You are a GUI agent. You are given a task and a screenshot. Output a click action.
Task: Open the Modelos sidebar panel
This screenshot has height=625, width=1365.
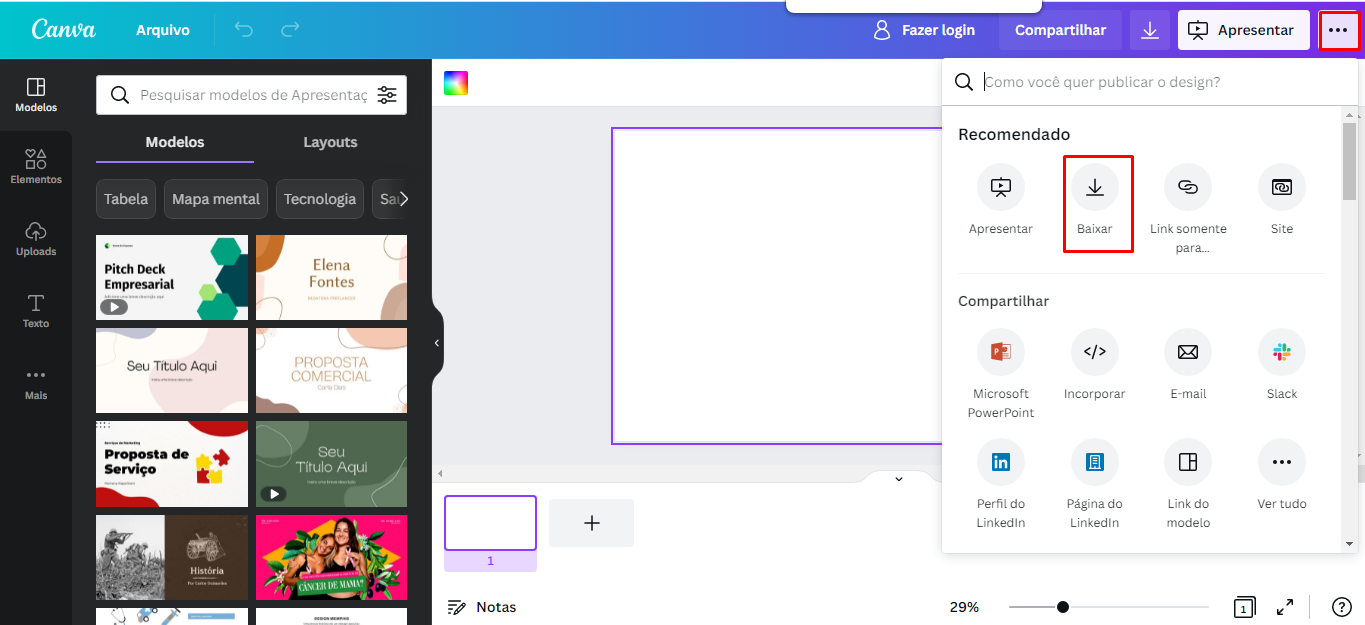click(36, 95)
